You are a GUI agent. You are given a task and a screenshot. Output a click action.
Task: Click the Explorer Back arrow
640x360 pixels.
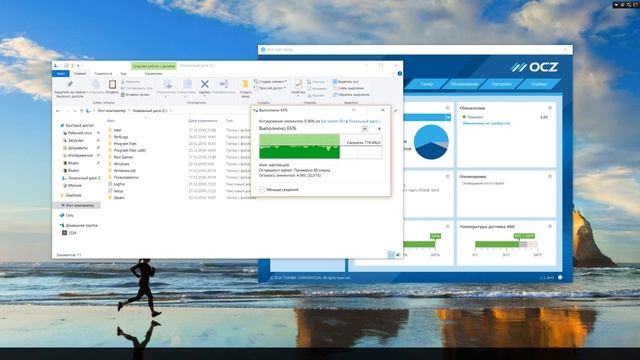(x=58, y=111)
